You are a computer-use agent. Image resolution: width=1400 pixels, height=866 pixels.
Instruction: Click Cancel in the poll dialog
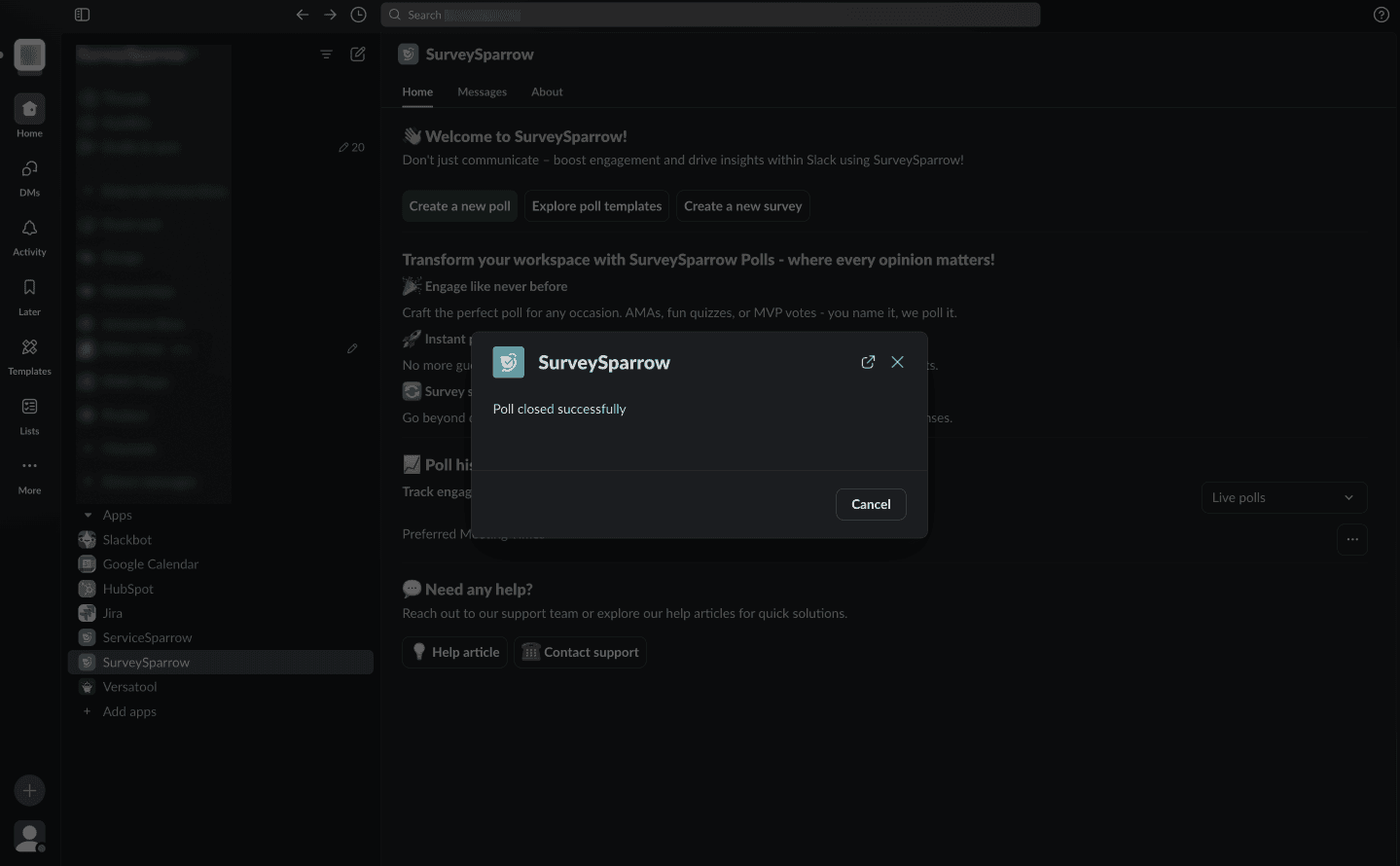(x=871, y=504)
